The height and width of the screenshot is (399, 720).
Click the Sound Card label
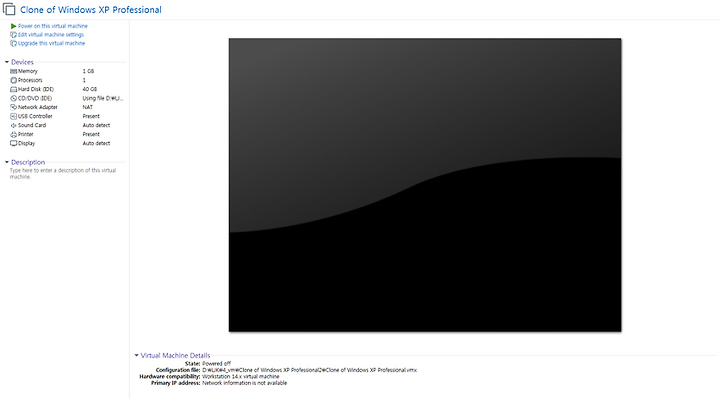32,125
